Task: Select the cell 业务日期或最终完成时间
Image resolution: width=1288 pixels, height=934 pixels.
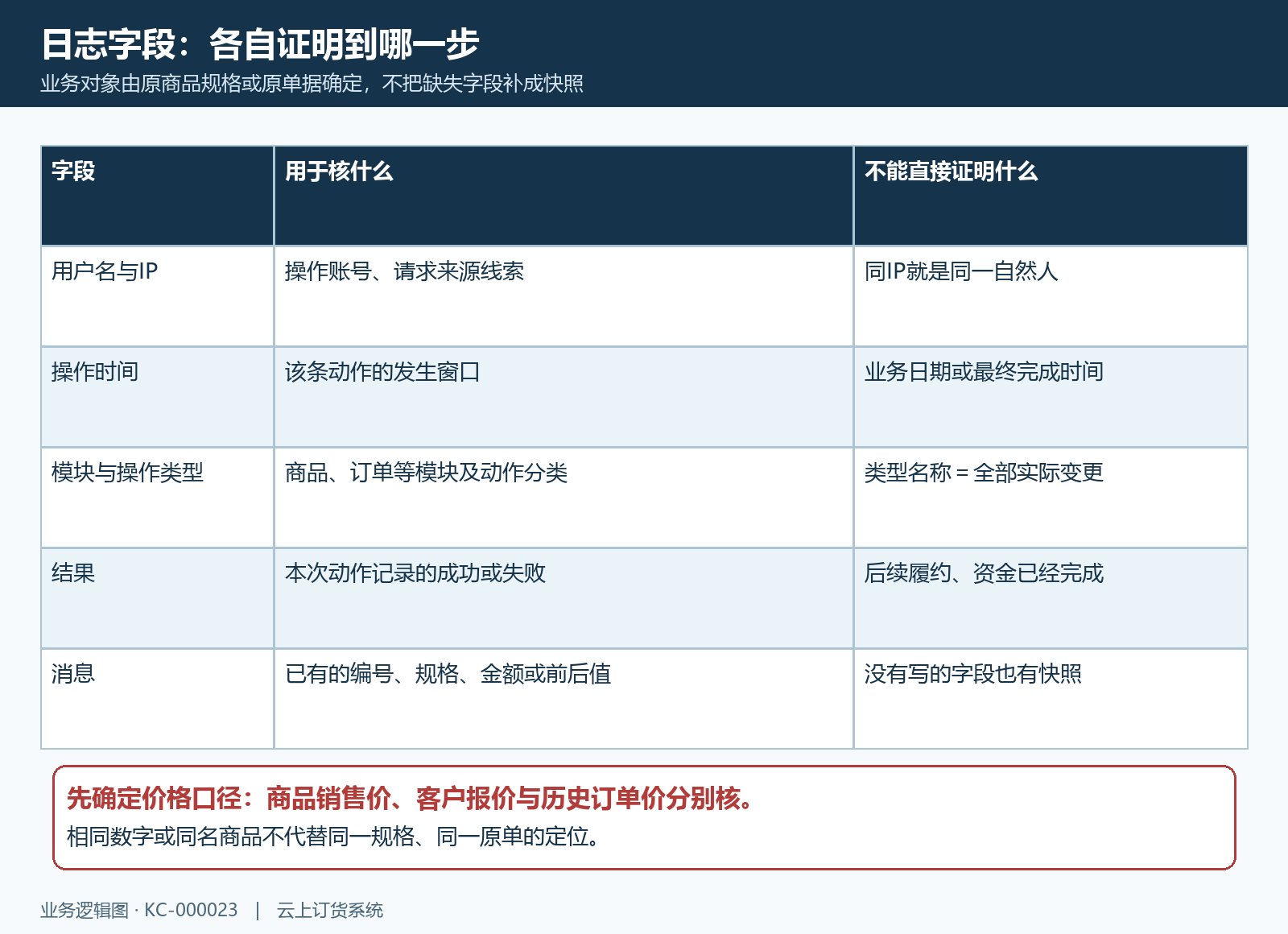Action: coord(1051,397)
